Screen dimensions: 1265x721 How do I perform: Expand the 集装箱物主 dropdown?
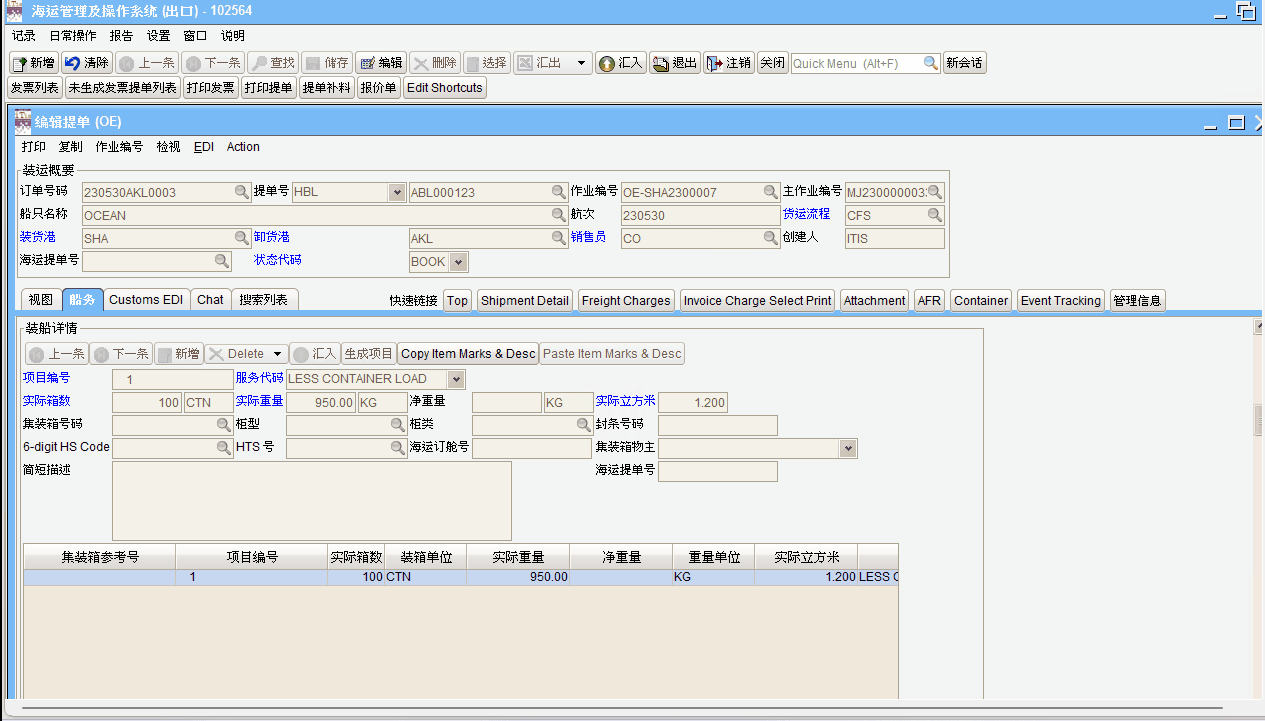click(849, 449)
